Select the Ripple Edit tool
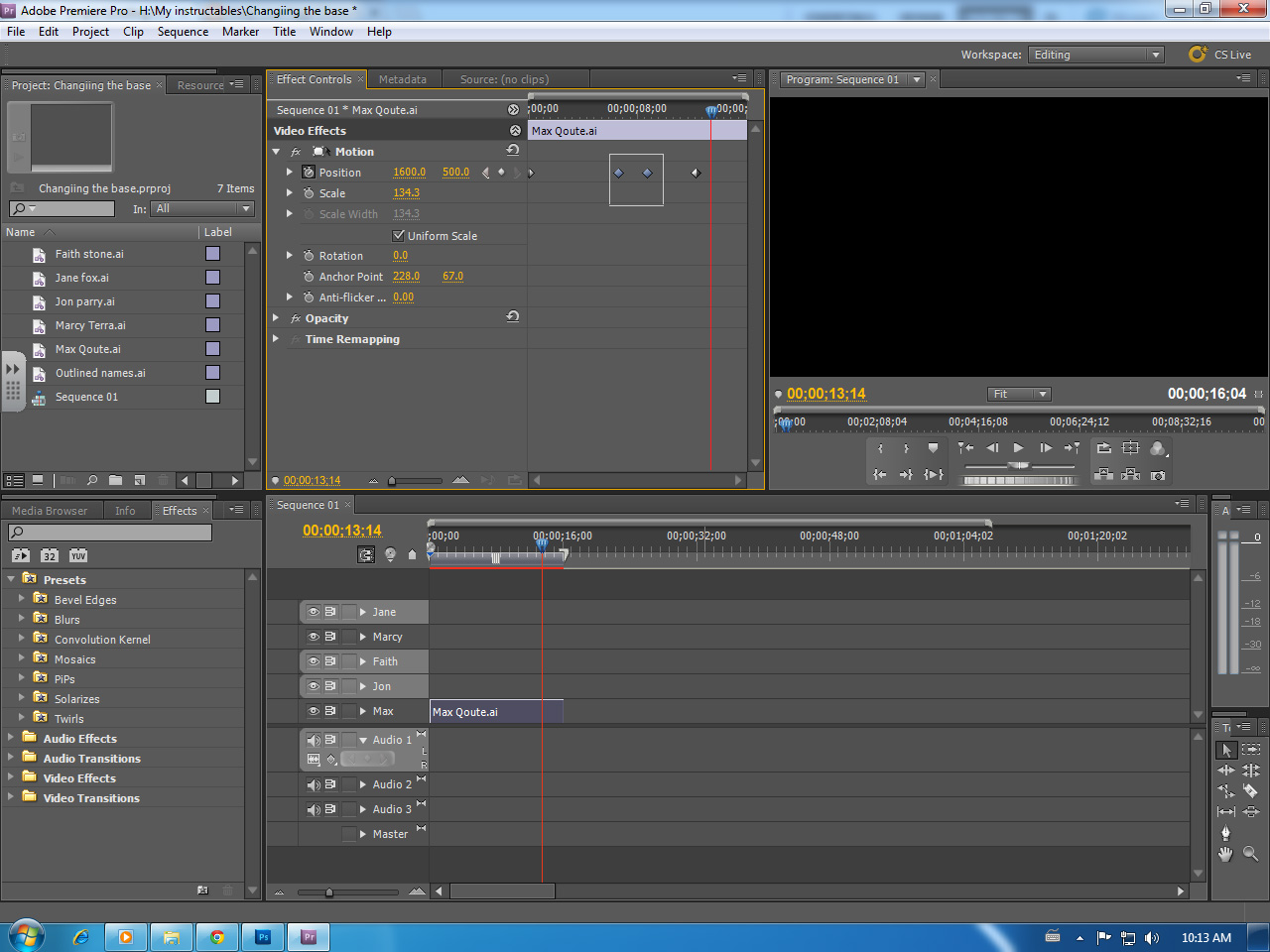Viewport: 1270px width, 952px height. 1226,771
